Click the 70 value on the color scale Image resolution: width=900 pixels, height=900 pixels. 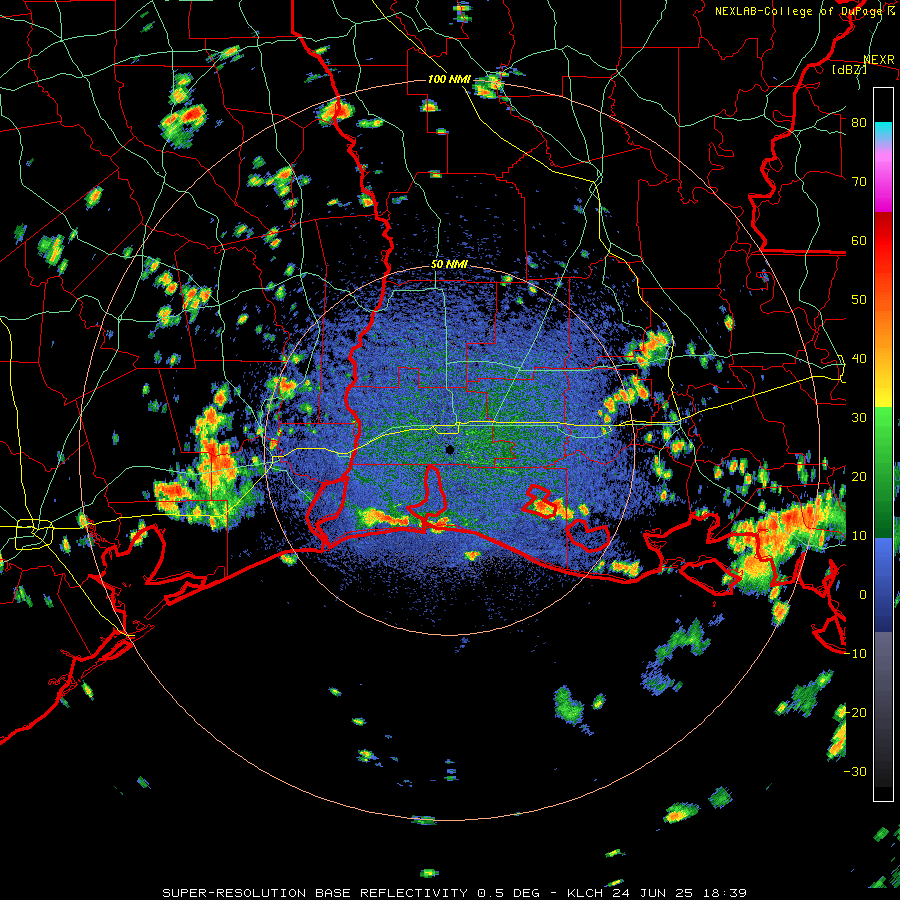859,182
